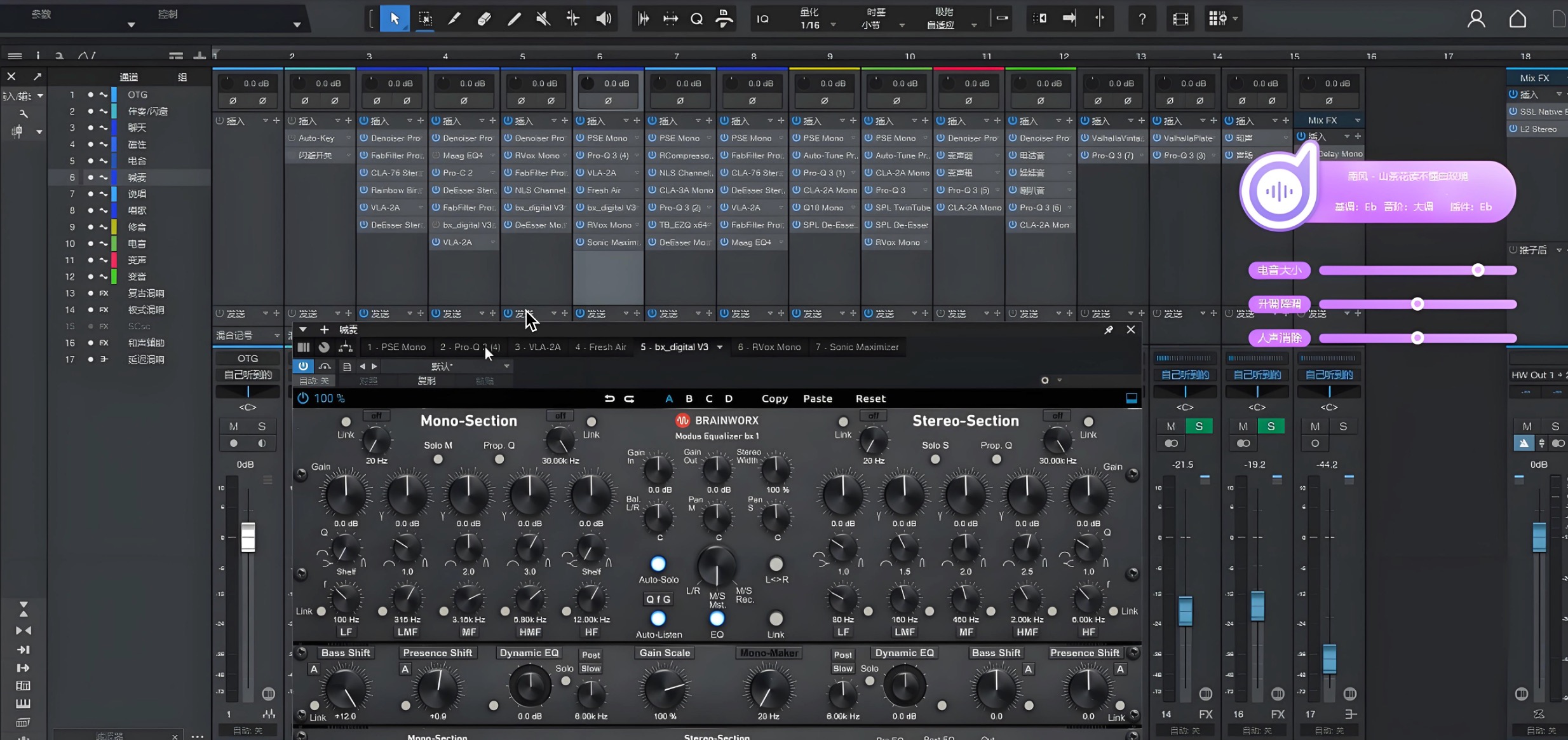Toggle Auto-Listen button
The height and width of the screenshot is (740, 1568).
(658, 619)
